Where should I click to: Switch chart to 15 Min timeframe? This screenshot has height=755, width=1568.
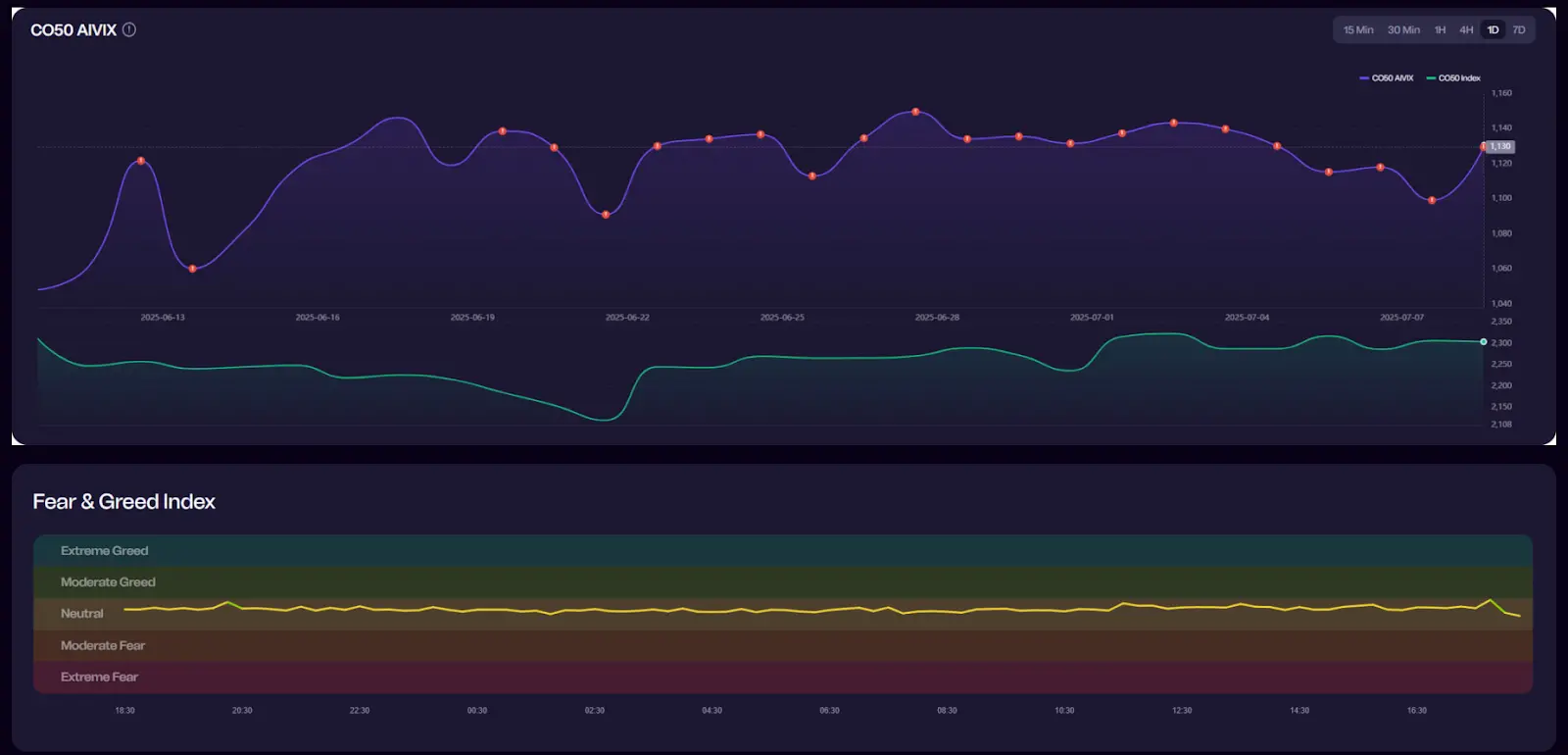(1357, 30)
